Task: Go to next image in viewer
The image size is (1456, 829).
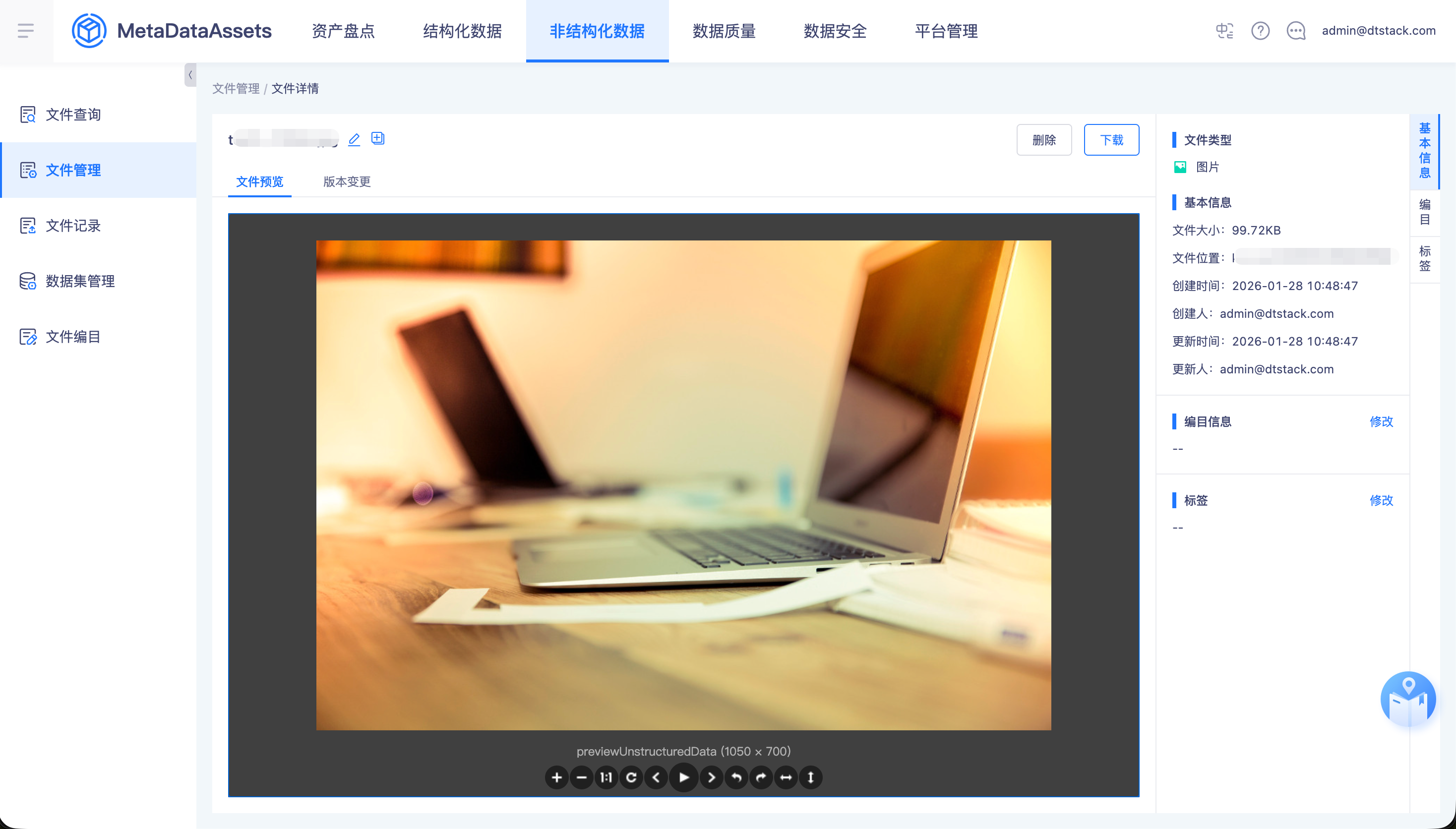Action: 711,777
